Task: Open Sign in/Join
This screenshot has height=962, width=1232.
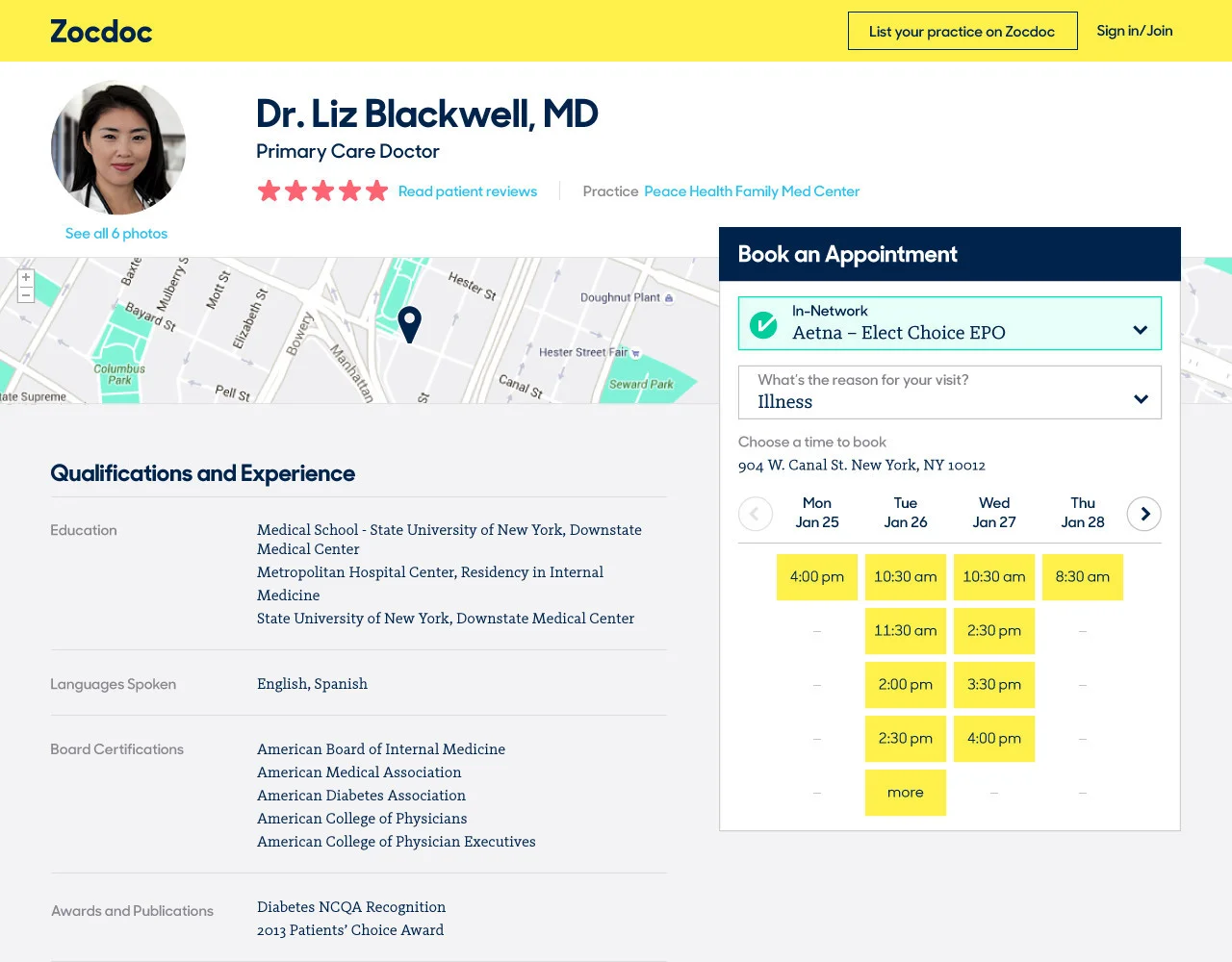Action: coord(1135,31)
